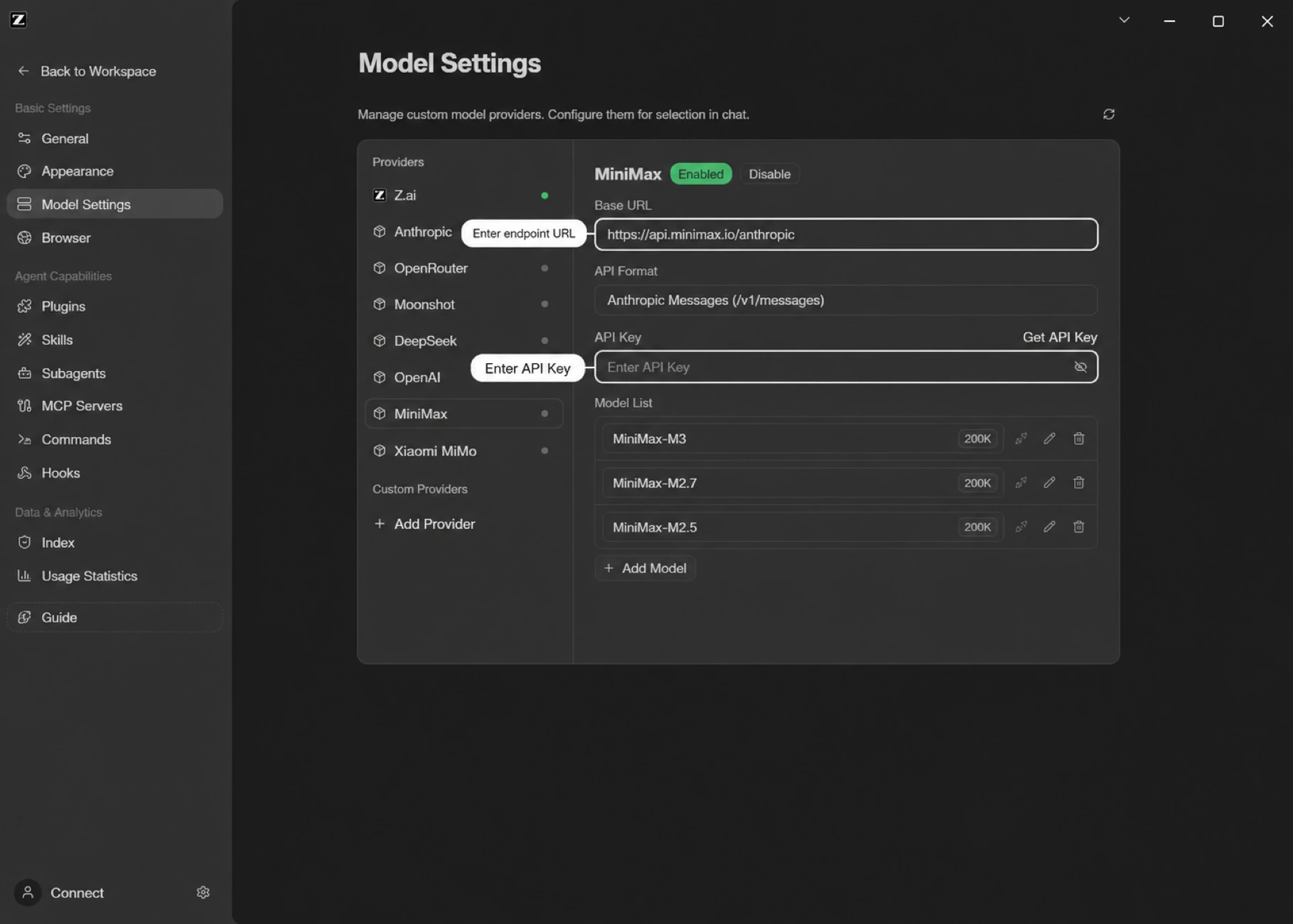Click the DeepSeek status dot

pos(544,340)
